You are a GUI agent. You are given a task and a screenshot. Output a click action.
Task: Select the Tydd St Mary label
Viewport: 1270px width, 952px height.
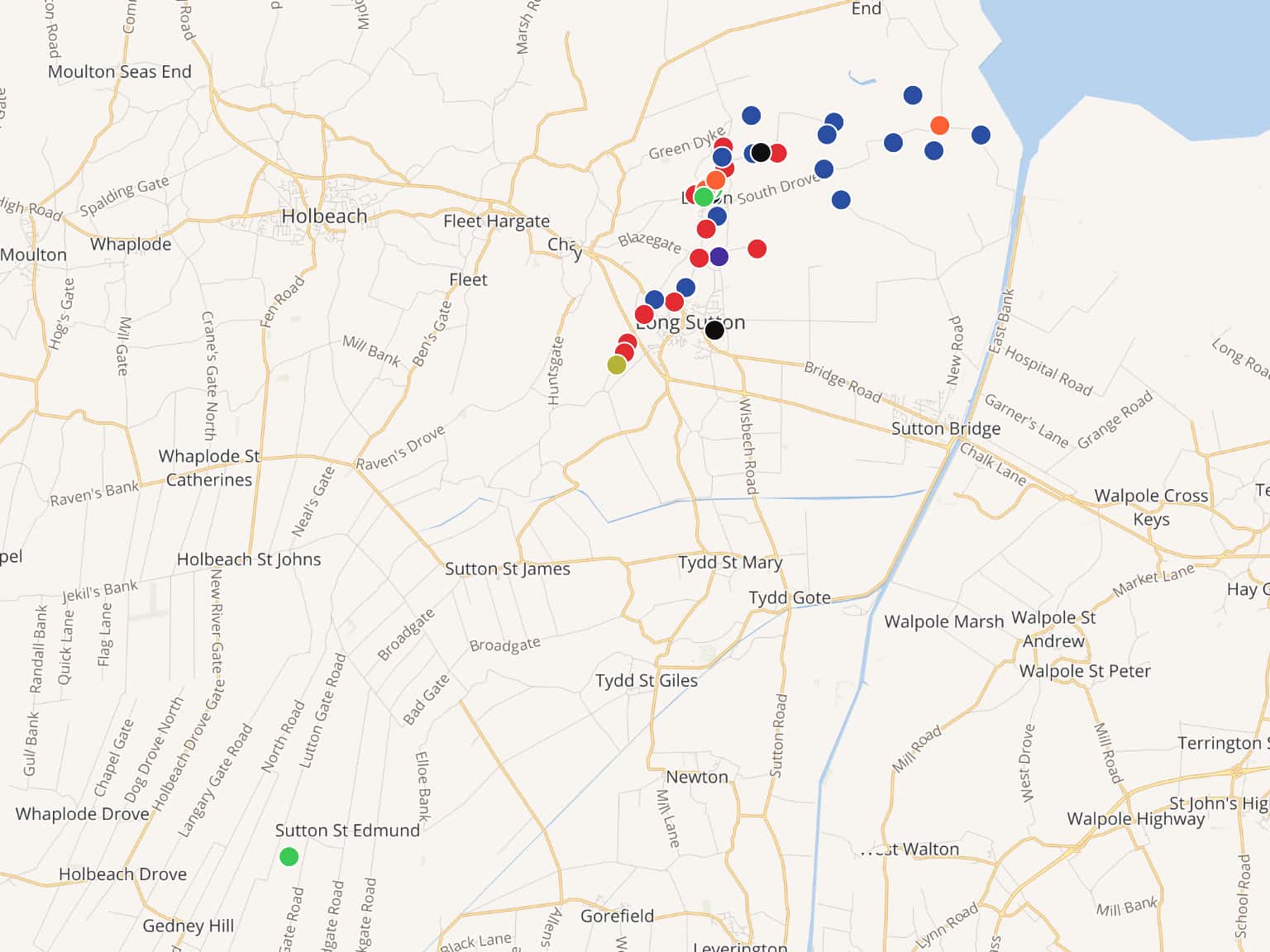point(730,563)
